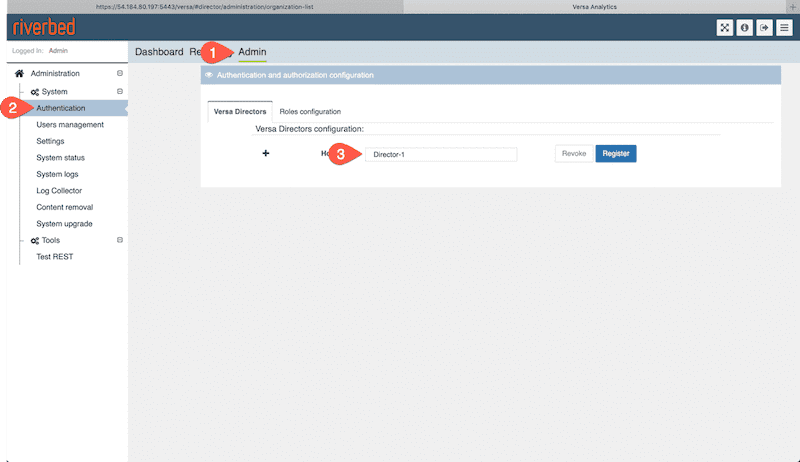Click the Register button
The height and width of the screenshot is (462, 800).
[616, 153]
